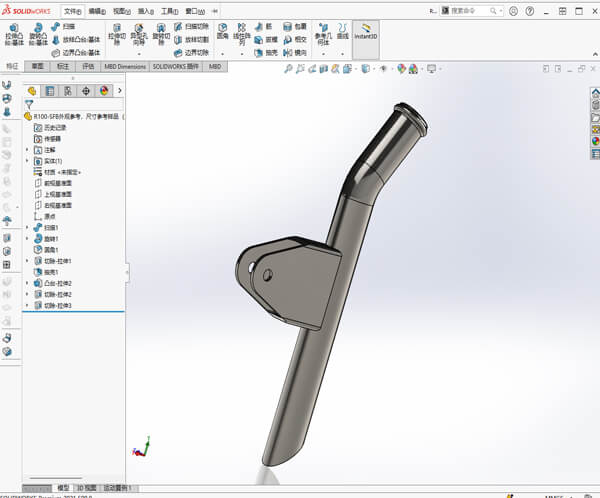This screenshot has height=498, width=600.
Task: Open the Edit Appearance color-ball icon
Action: [x=401, y=69]
